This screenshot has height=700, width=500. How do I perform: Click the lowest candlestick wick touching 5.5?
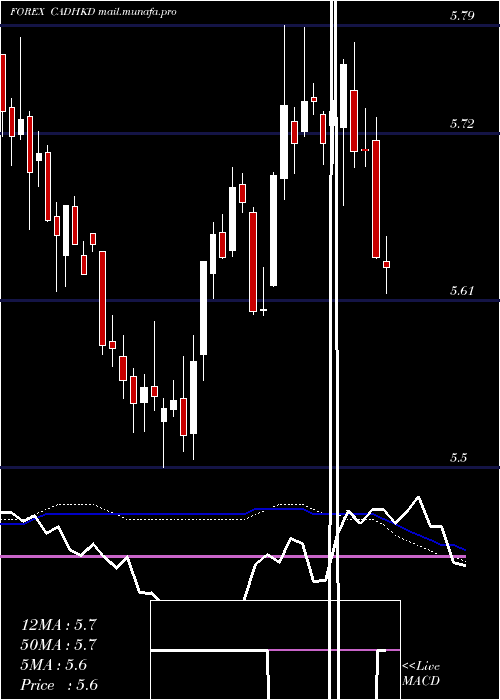point(164,433)
